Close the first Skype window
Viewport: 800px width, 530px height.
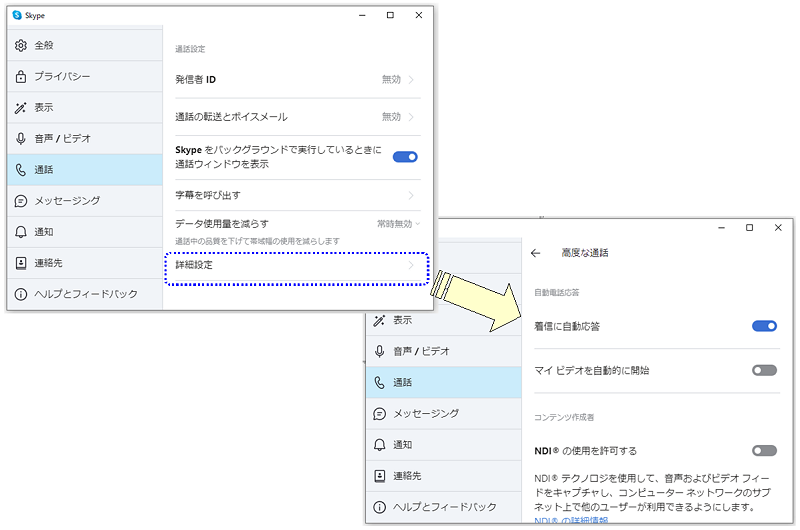tap(419, 15)
